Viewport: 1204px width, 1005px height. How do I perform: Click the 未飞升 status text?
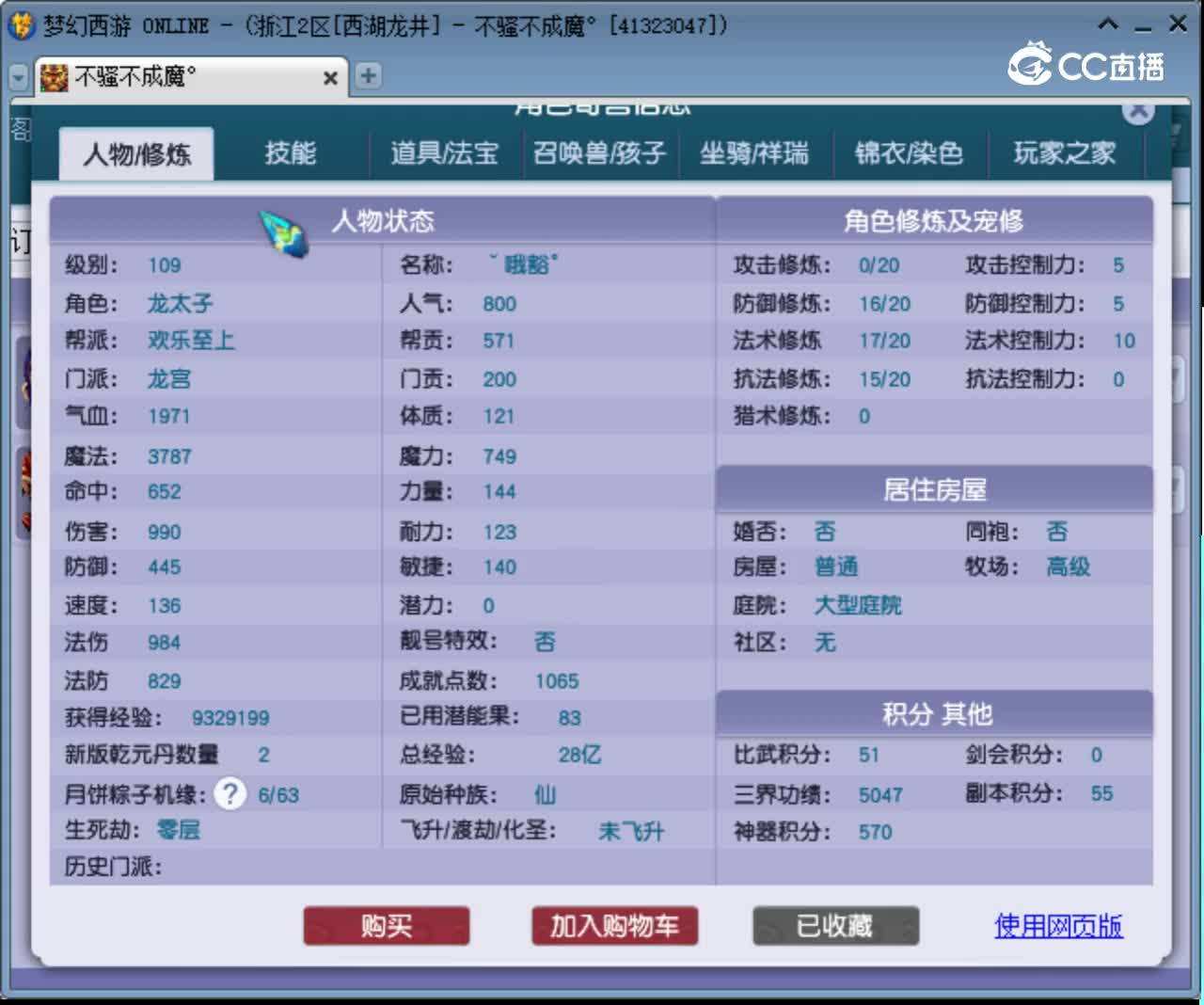[631, 831]
